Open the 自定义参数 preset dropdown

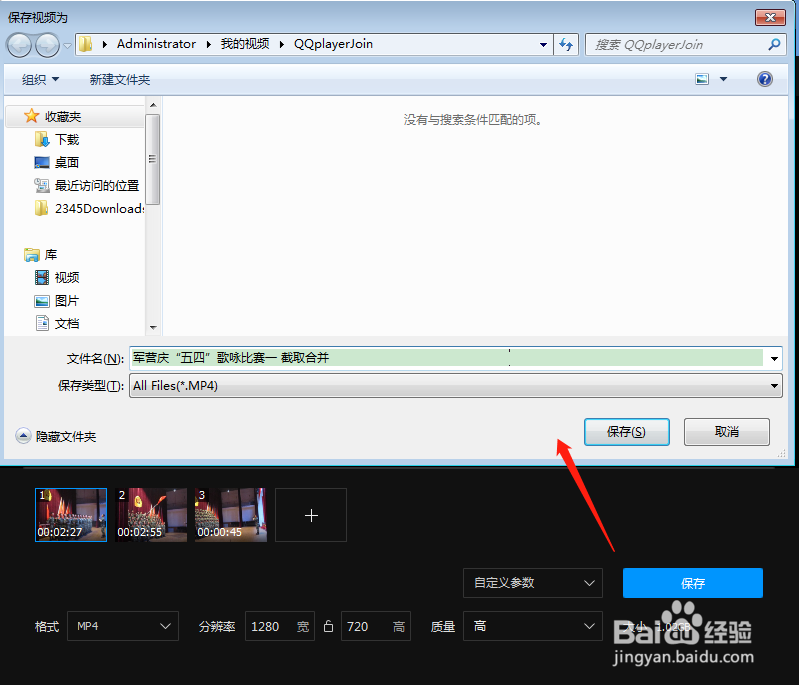pos(532,583)
